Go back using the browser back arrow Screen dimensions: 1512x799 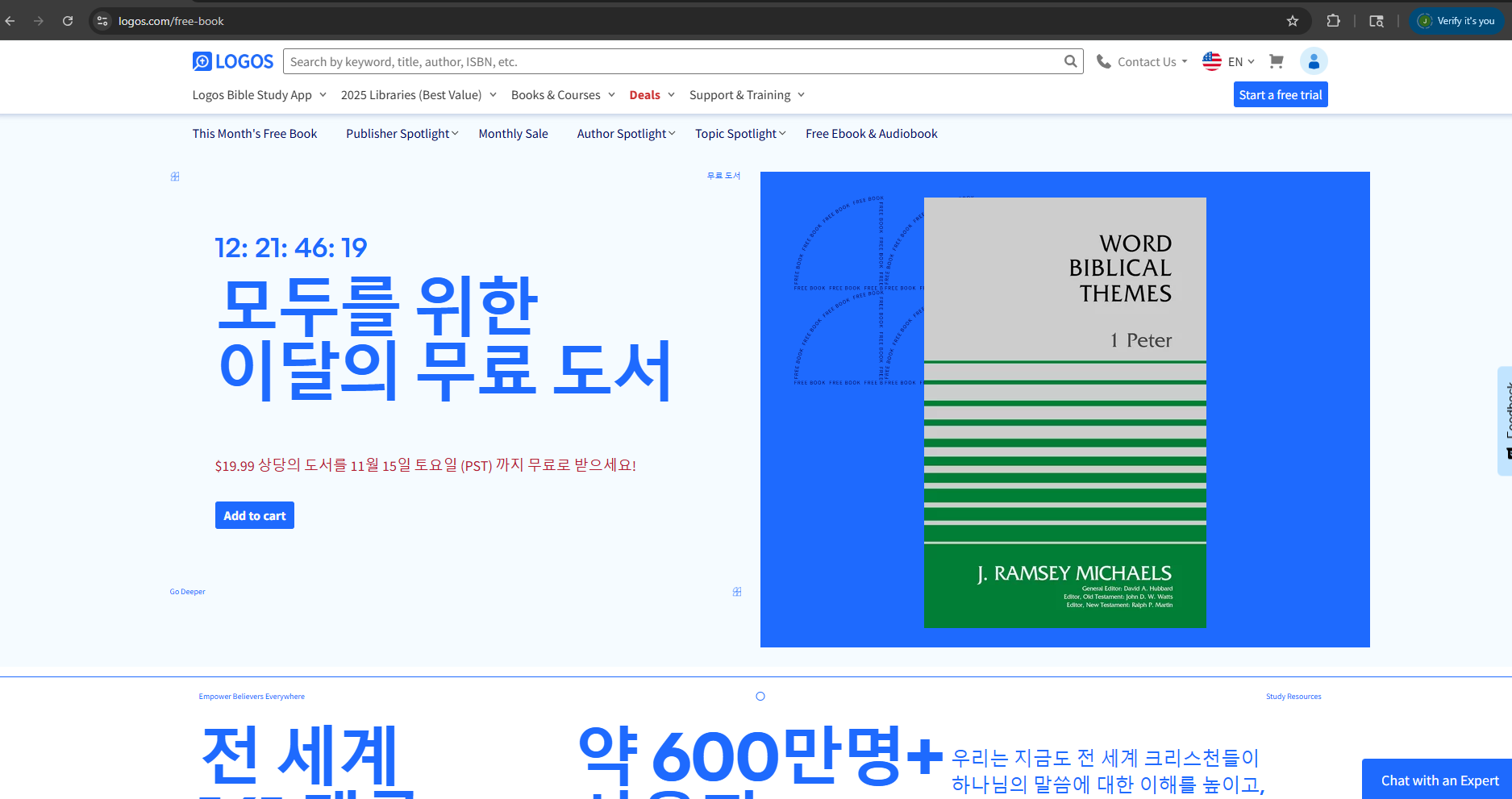coord(10,21)
